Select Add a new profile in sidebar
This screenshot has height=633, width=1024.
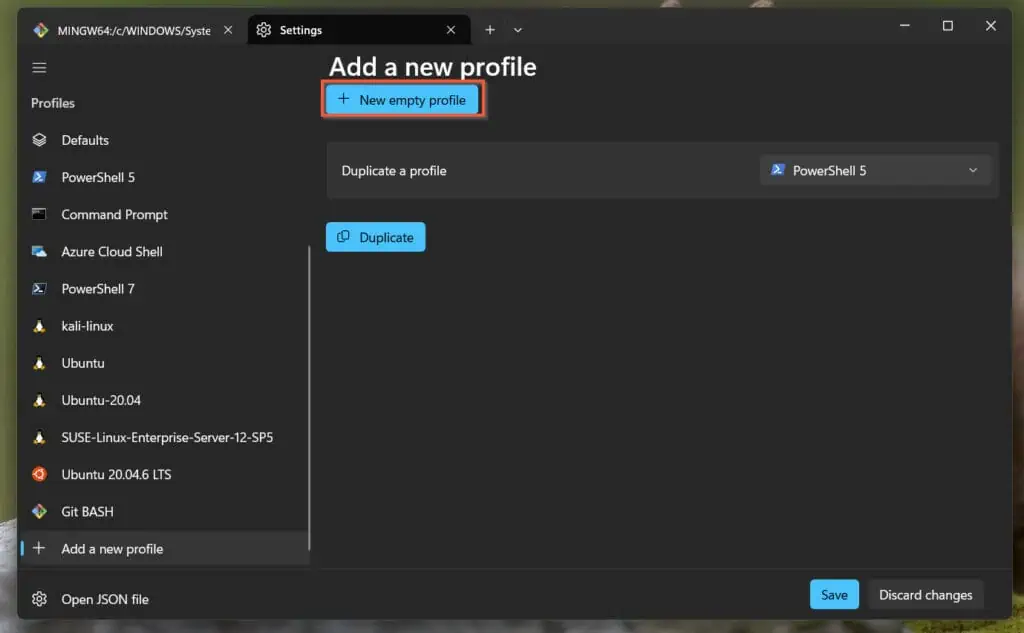[165, 549]
